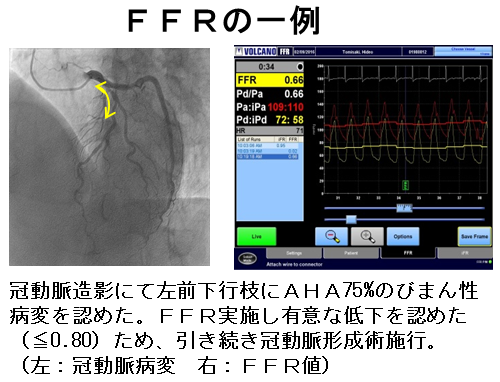Switch to the Settings tab

tap(294, 253)
